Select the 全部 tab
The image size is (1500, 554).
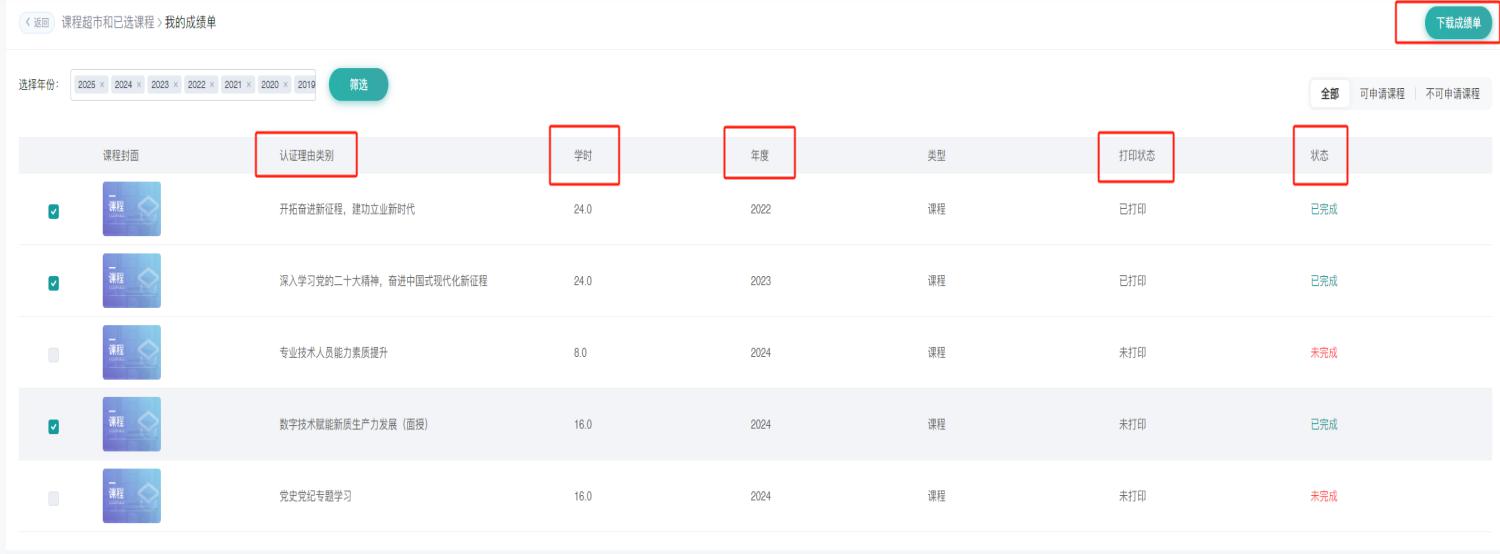1330,93
